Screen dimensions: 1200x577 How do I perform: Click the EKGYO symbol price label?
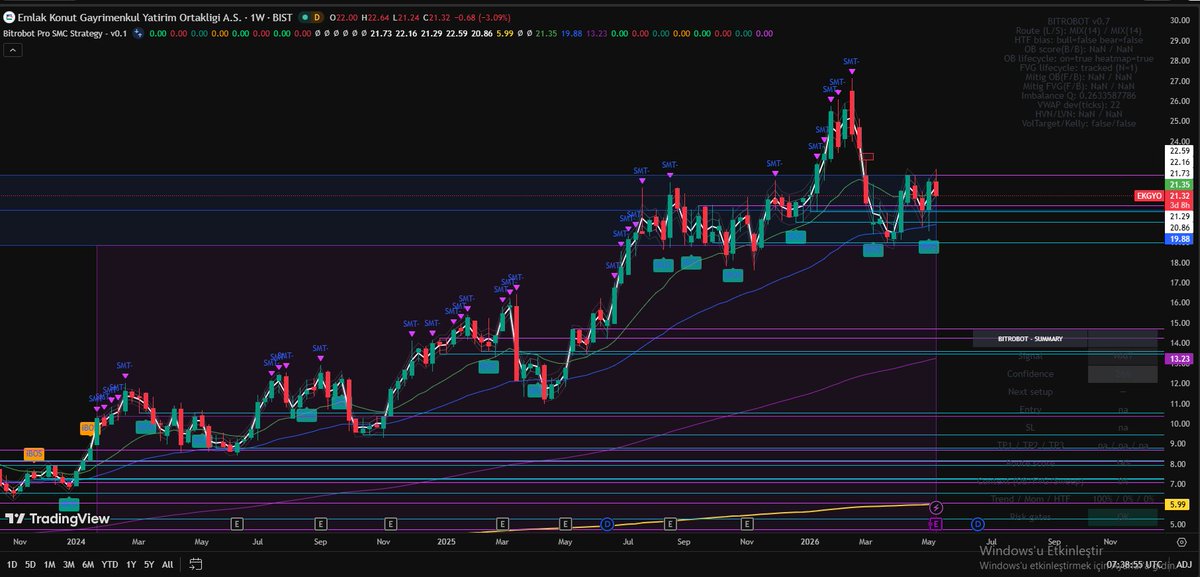(1147, 196)
